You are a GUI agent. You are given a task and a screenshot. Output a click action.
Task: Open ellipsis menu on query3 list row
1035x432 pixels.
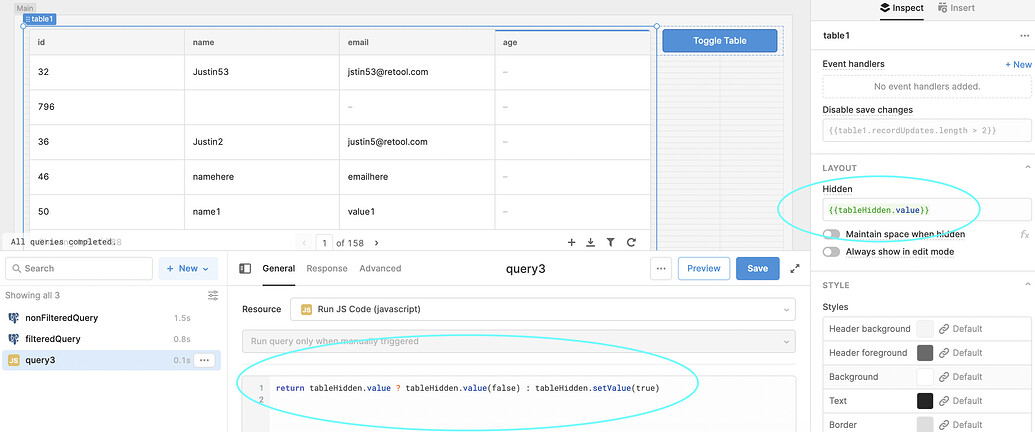(x=205, y=360)
